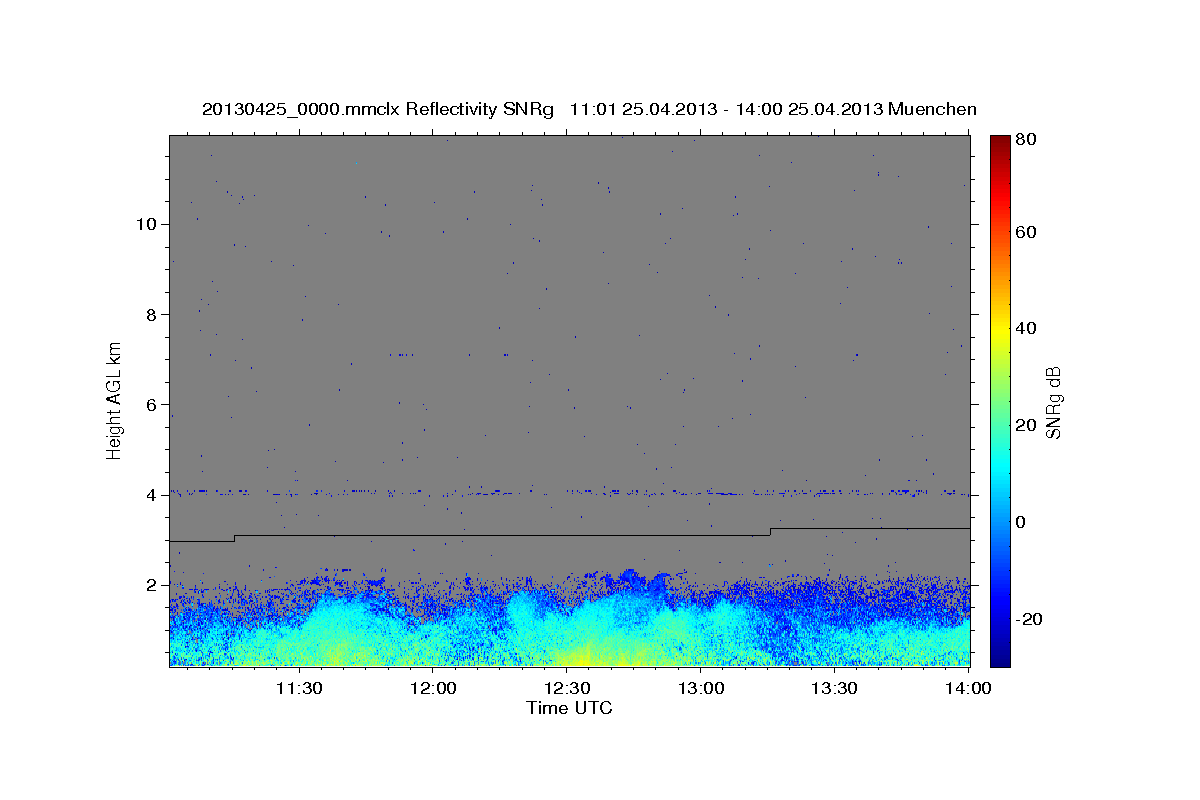The height and width of the screenshot is (800, 1200).
Task: Click the 'SNRg dB' colorbar label
Action: (1053, 402)
